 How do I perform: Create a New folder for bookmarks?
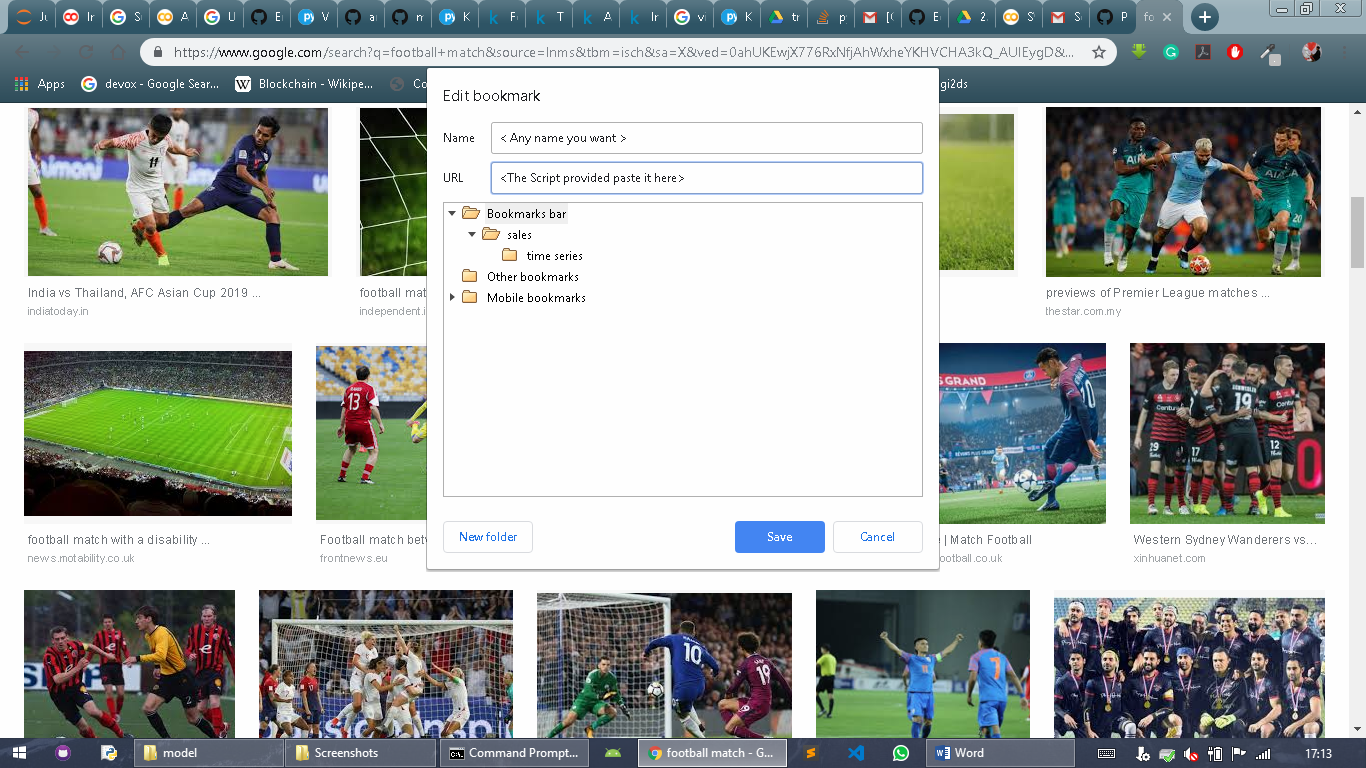487,537
